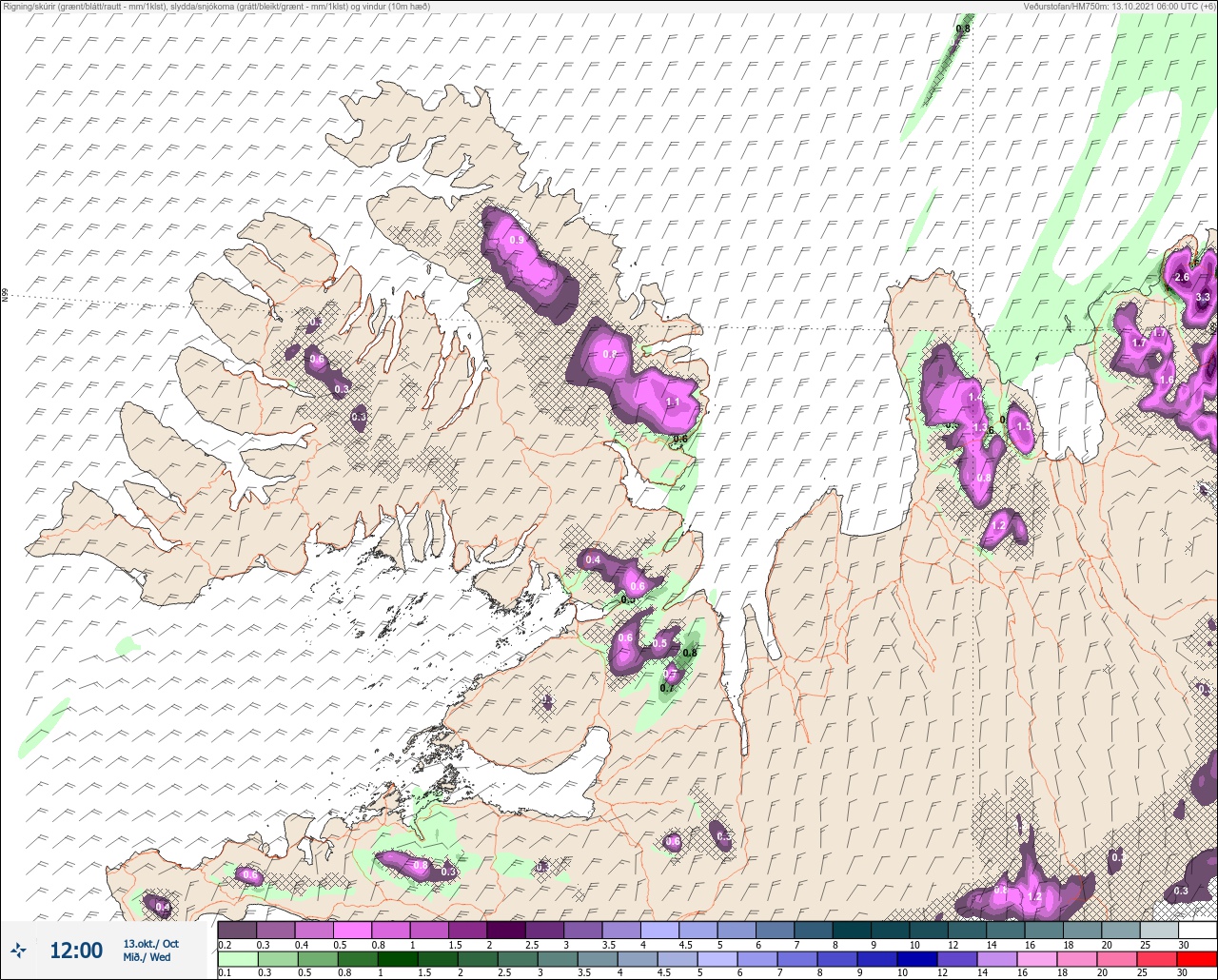Screen dimensions: 1218x980
Task: Click the '0.7' rain value on map
Action: [667, 688]
